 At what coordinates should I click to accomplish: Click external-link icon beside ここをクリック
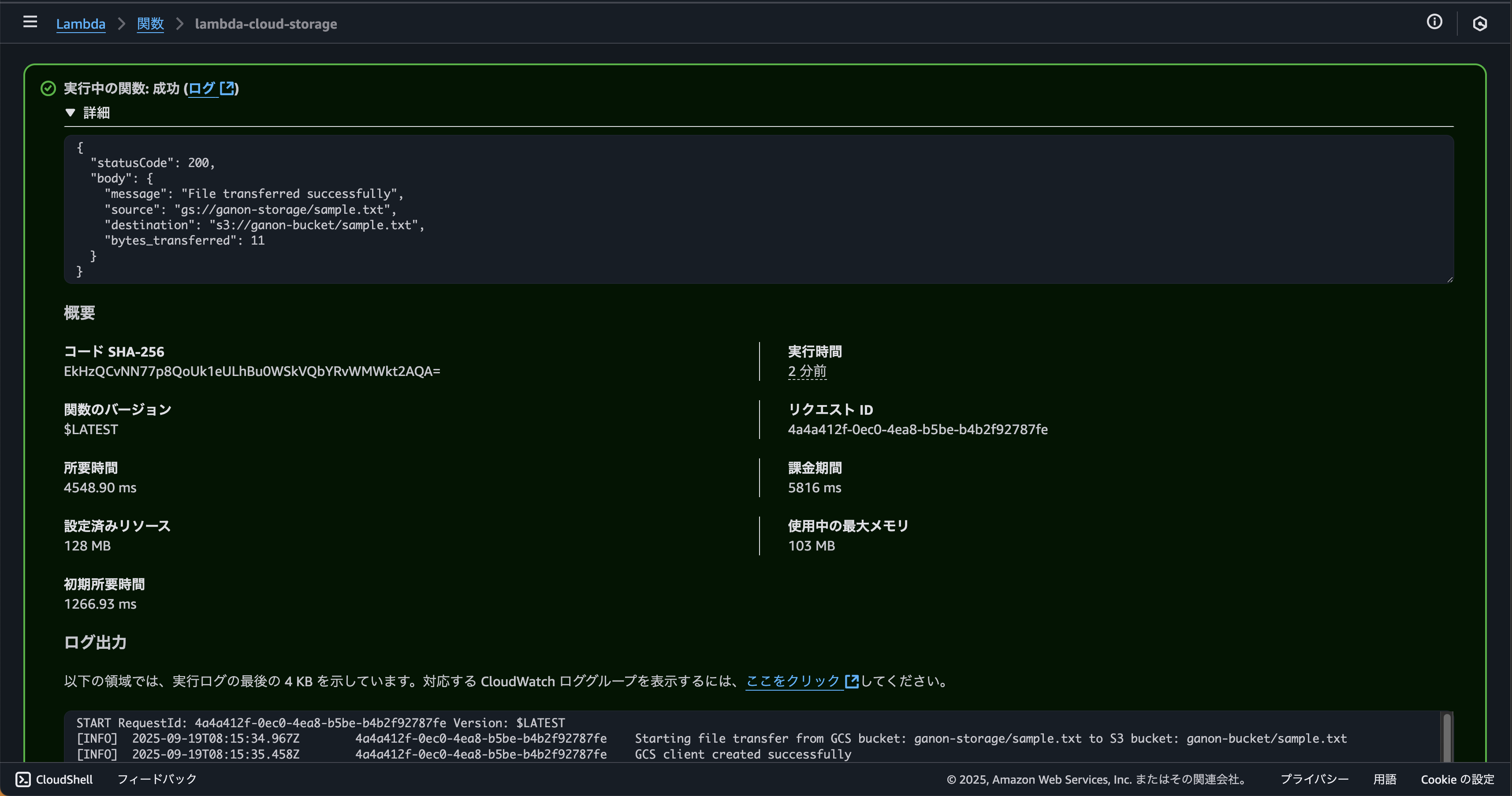(x=851, y=681)
